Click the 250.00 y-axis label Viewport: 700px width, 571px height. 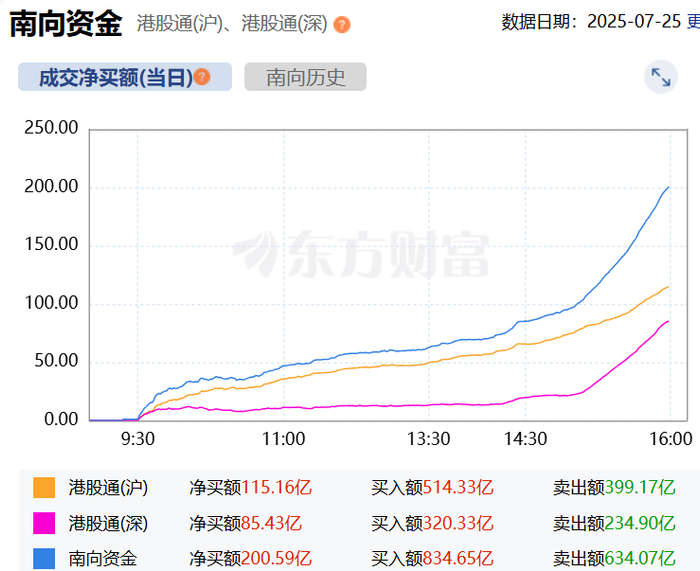pos(51,128)
